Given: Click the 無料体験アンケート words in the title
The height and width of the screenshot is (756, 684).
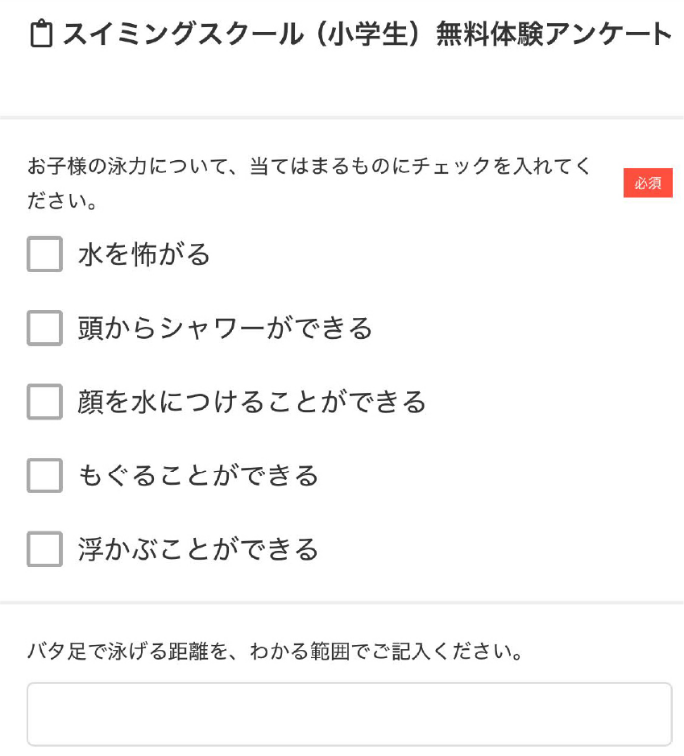Looking at the screenshot, I should 554,36.
